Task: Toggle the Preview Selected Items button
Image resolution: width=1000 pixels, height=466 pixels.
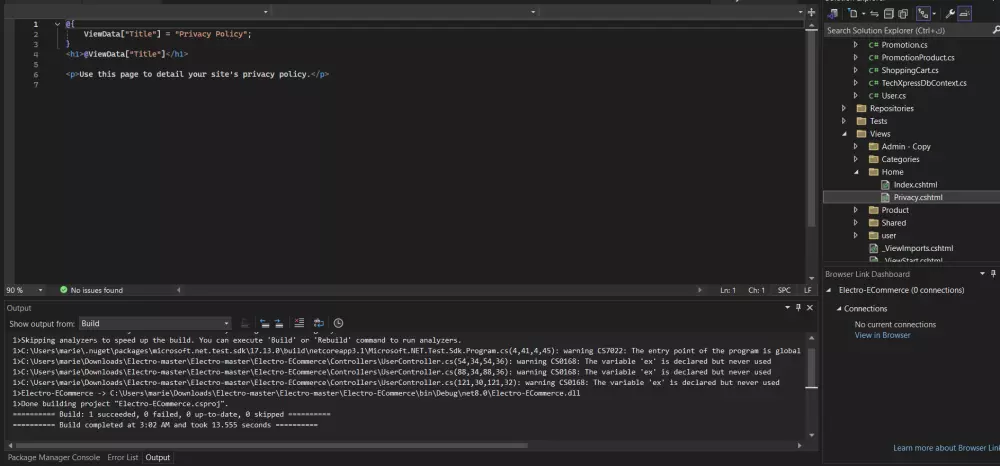Action: click(964, 13)
